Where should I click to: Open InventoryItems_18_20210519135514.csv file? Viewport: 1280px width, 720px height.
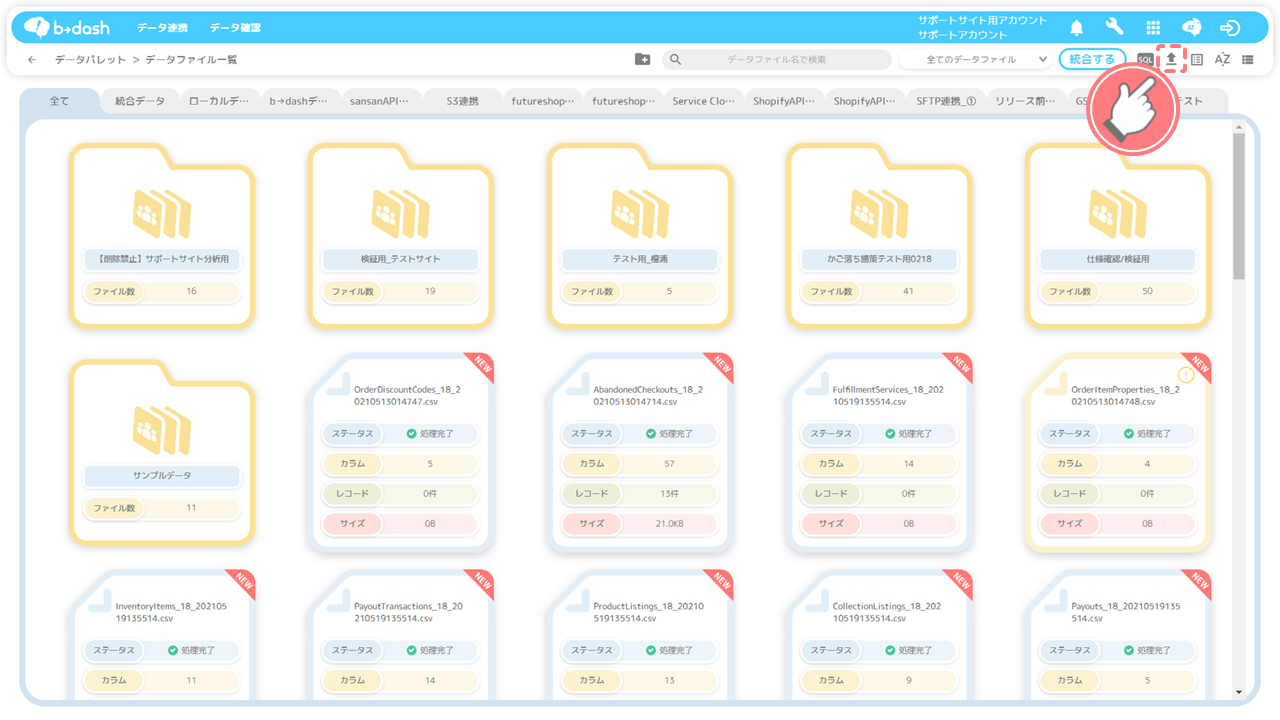pos(171,612)
